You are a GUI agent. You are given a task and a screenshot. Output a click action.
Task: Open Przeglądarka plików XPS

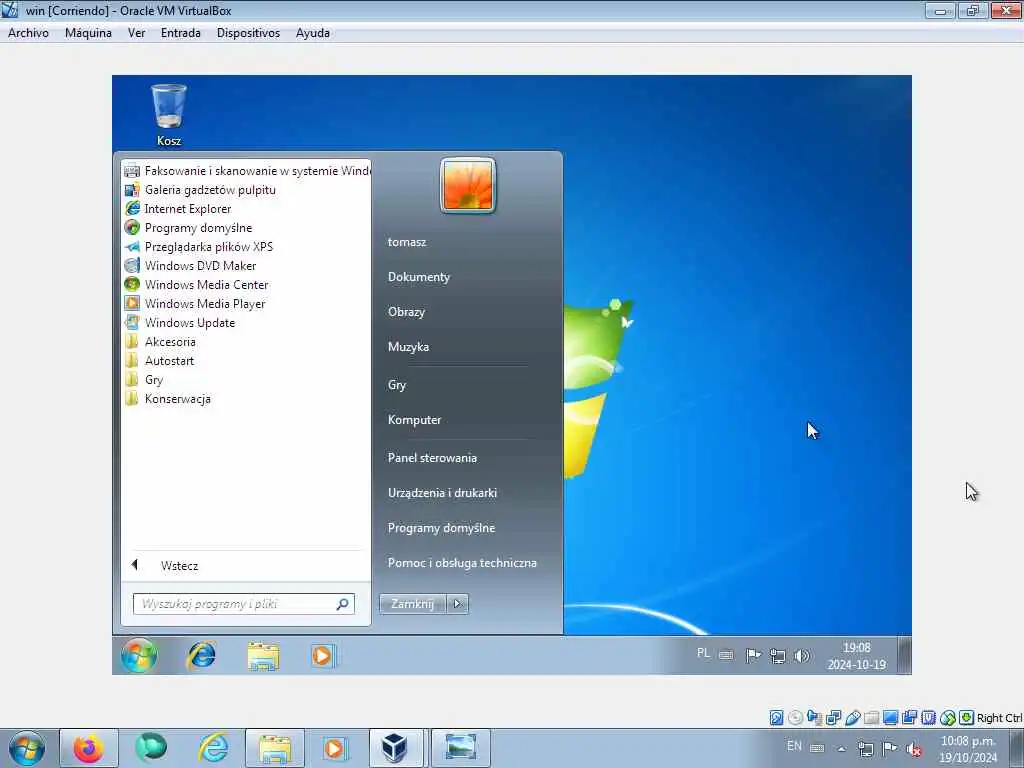tap(199, 247)
